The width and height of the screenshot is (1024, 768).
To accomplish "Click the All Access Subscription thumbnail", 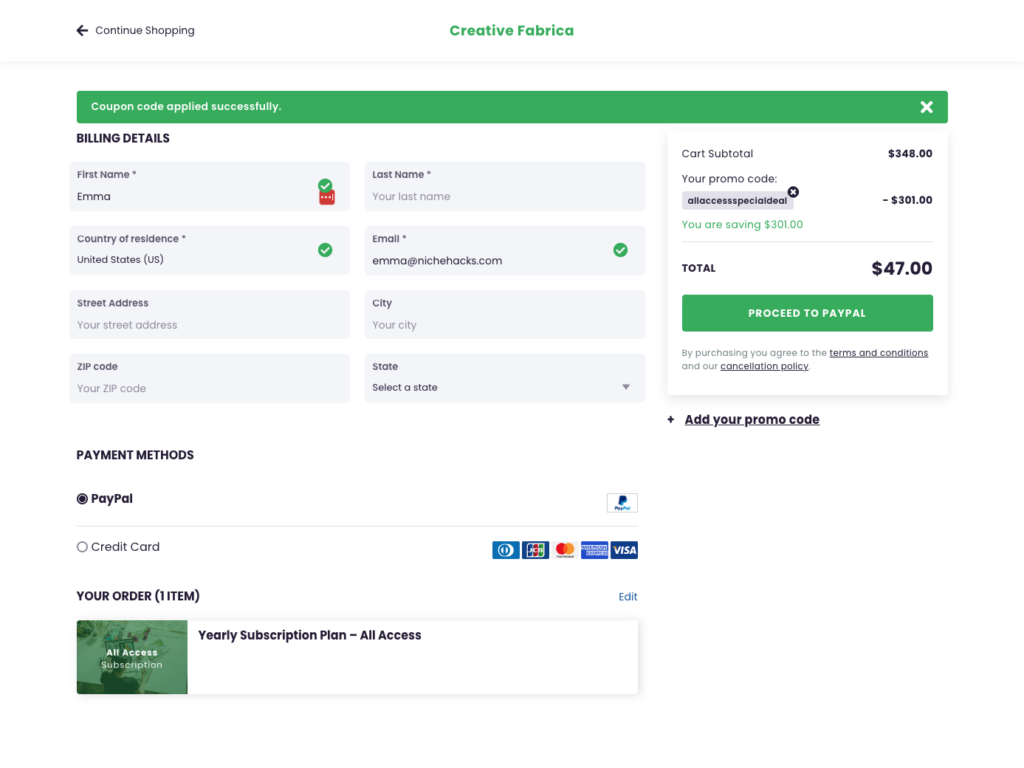I will (132, 658).
